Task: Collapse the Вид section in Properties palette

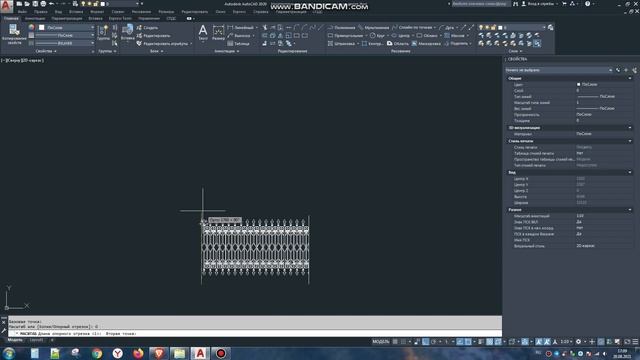Action: click(630, 172)
